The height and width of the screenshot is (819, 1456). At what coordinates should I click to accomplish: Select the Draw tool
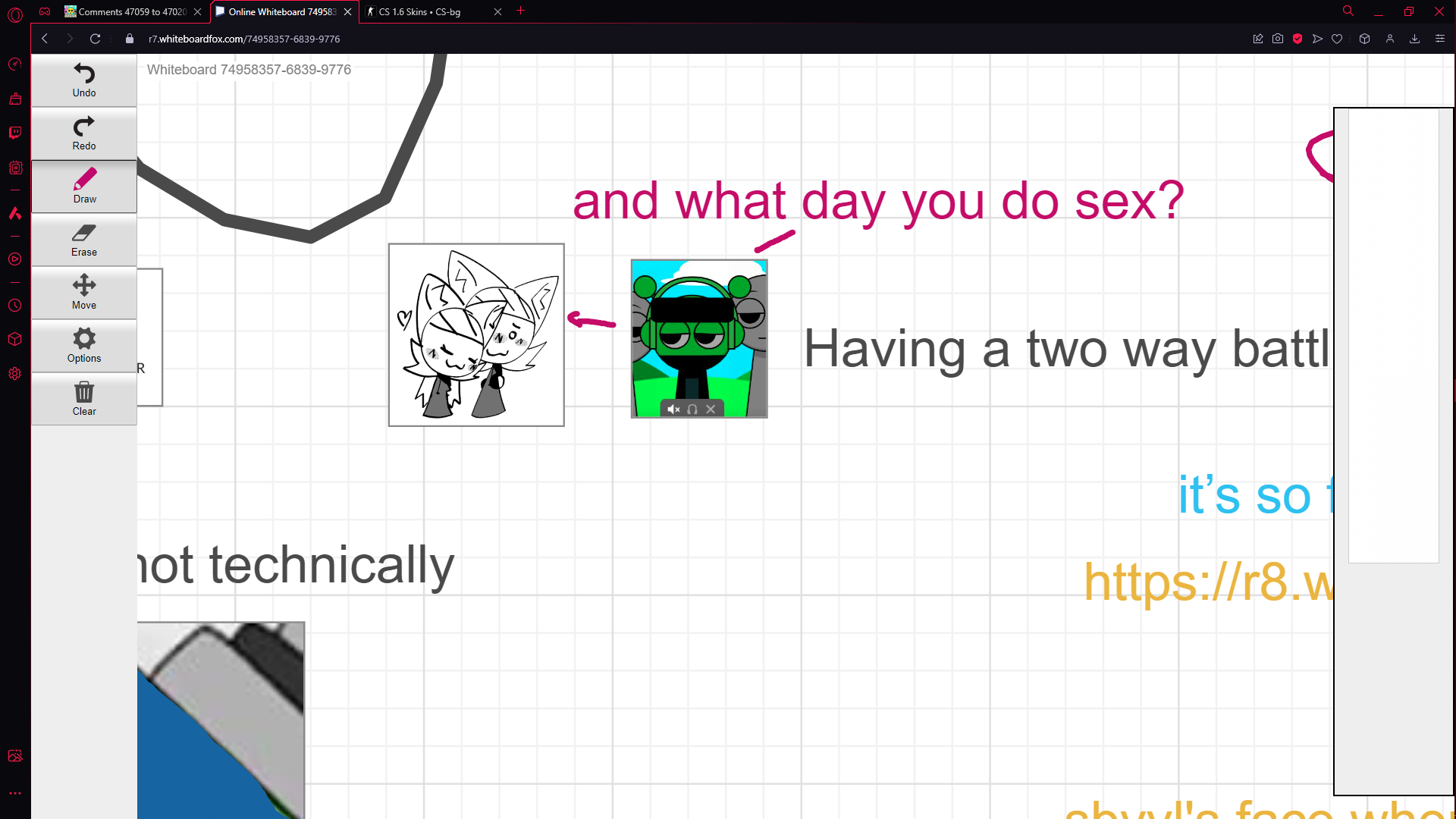pos(83,186)
